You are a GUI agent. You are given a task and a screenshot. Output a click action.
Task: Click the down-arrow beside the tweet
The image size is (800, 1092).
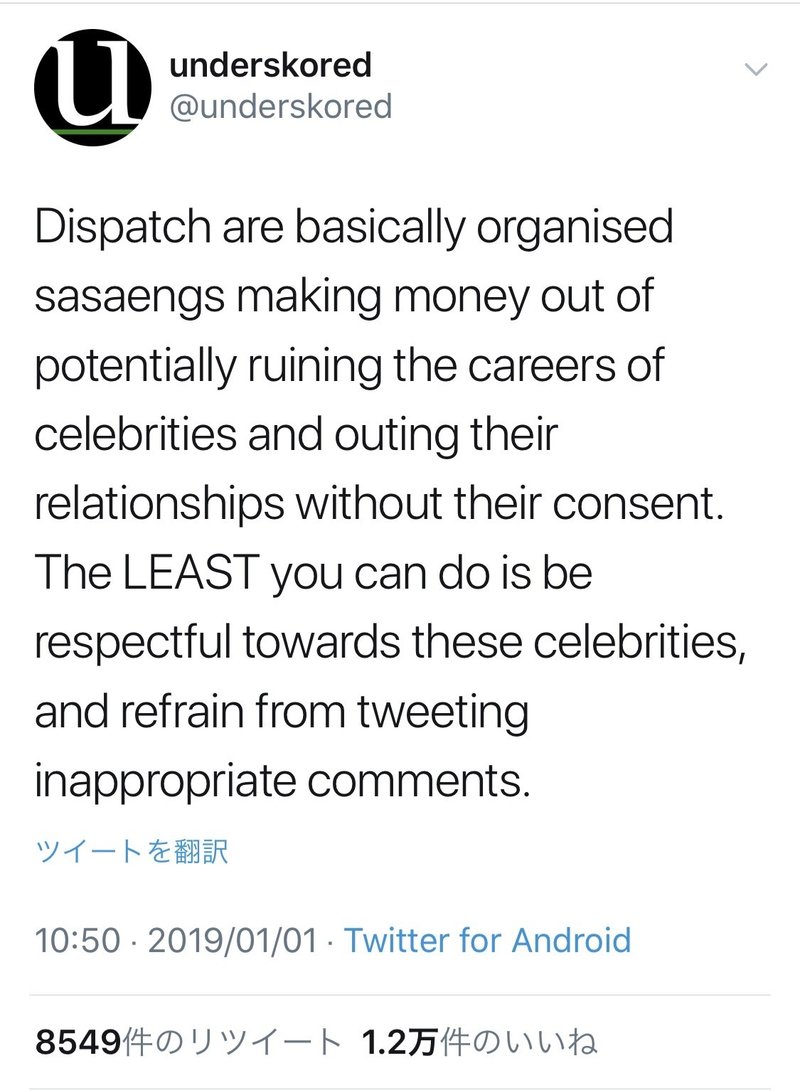click(x=757, y=68)
